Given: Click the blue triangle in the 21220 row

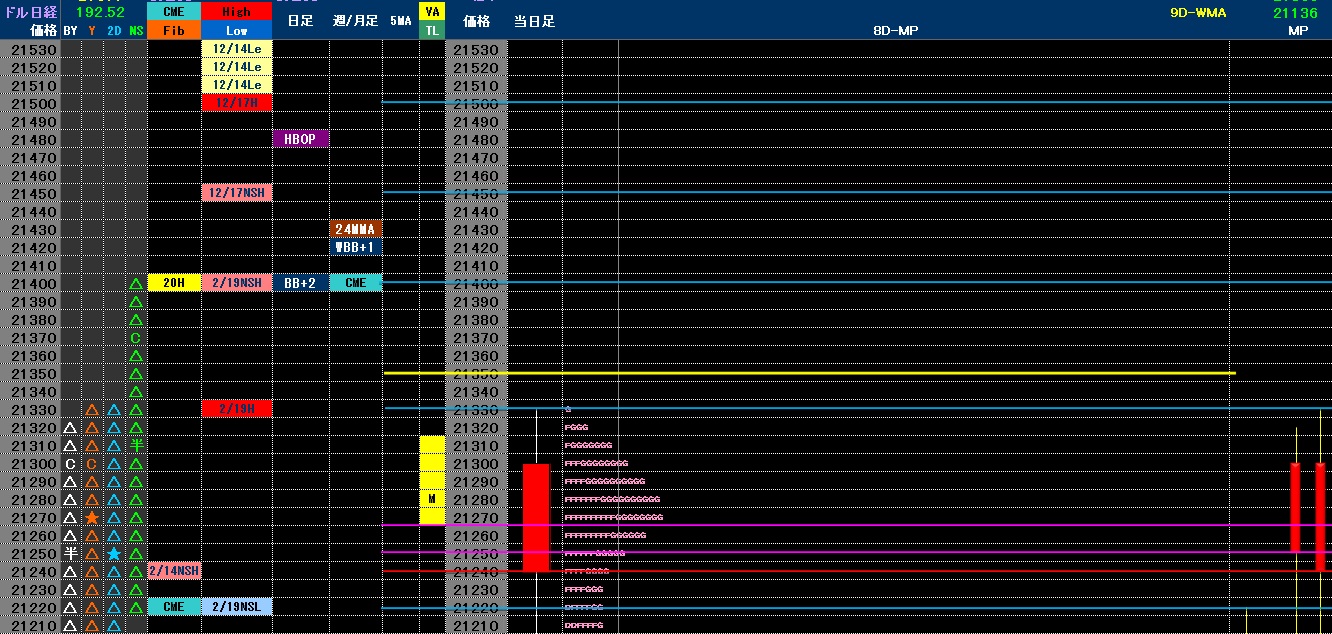Looking at the screenshot, I should pyautogui.click(x=114, y=607).
